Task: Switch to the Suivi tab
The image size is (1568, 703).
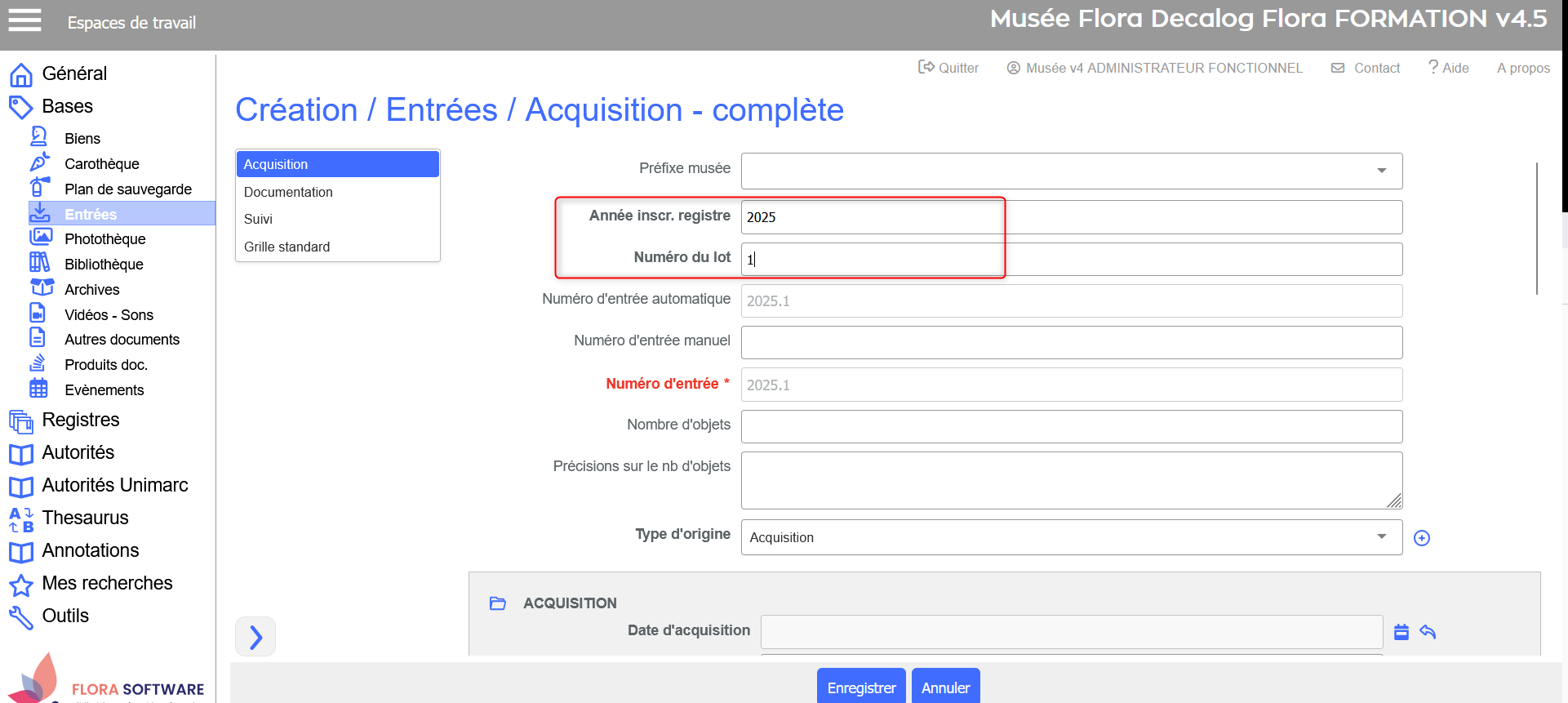Action: pyautogui.click(x=338, y=219)
